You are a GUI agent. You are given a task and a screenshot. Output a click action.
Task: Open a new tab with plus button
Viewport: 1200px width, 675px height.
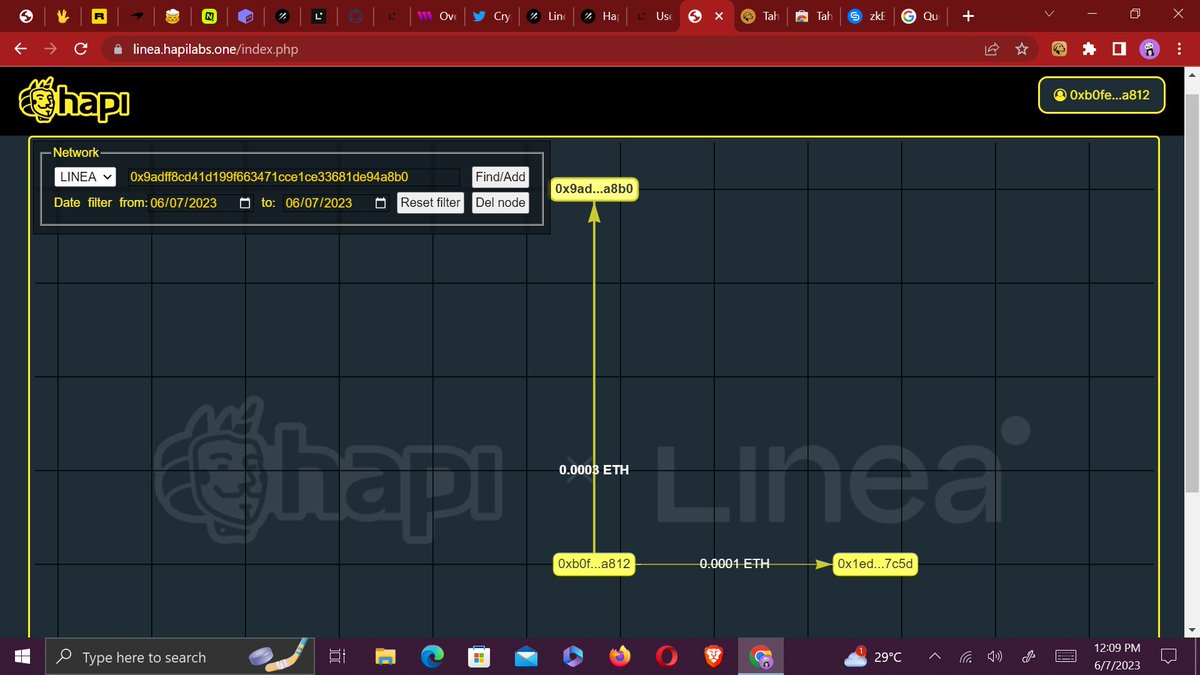coord(967,16)
